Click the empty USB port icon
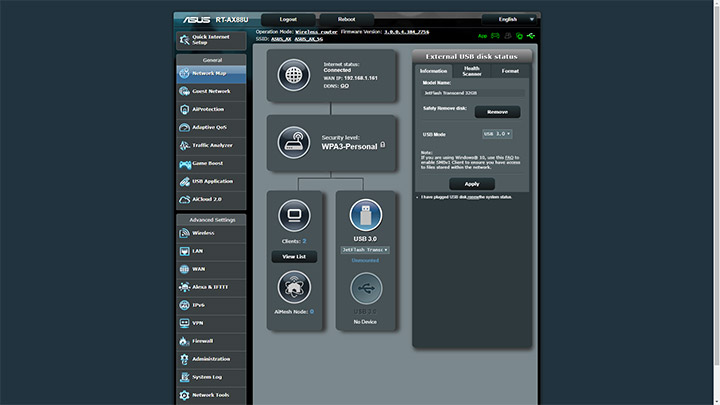Screen dimensions: 720x405 pos(365,289)
